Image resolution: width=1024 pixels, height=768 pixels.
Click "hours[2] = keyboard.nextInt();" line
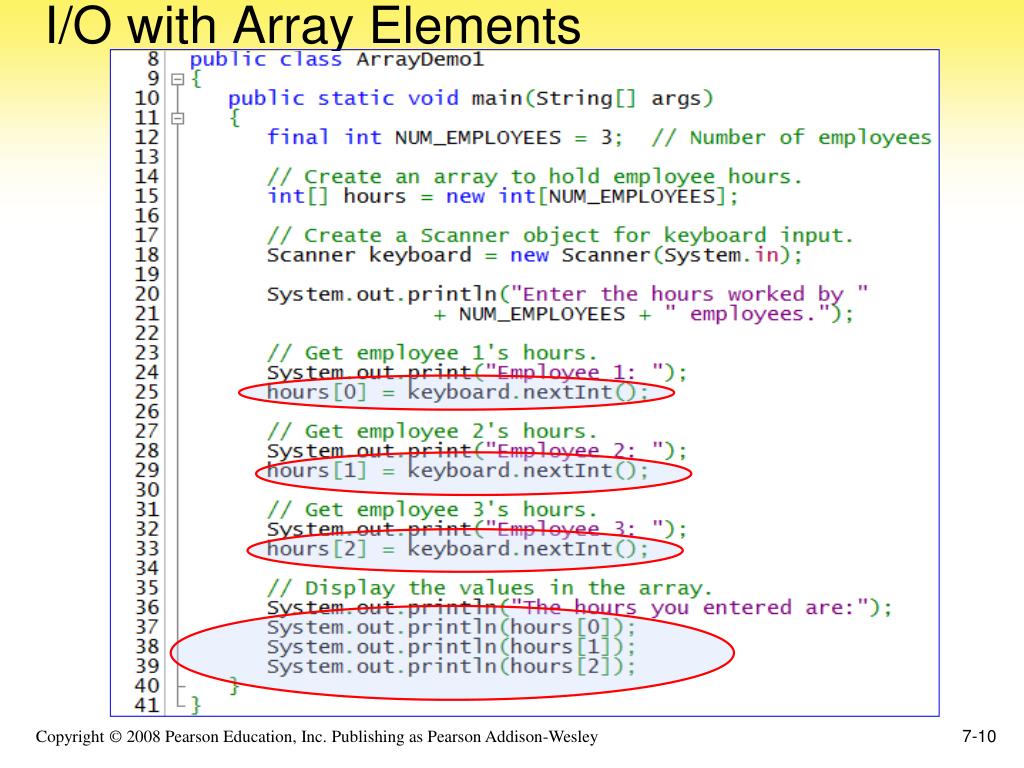point(457,549)
